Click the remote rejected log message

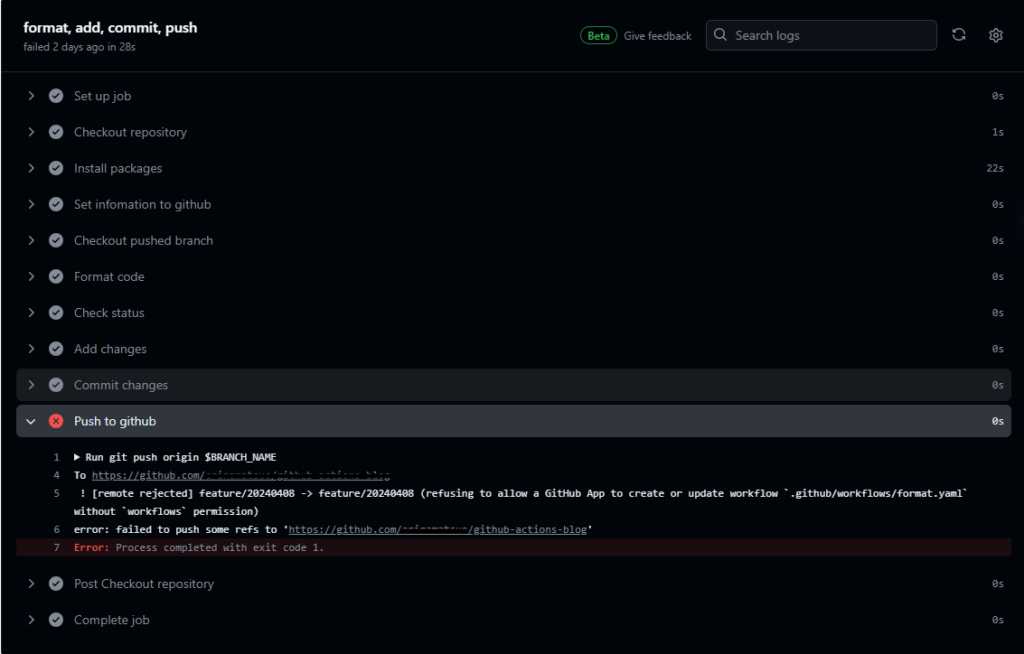[x=520, y=502]
